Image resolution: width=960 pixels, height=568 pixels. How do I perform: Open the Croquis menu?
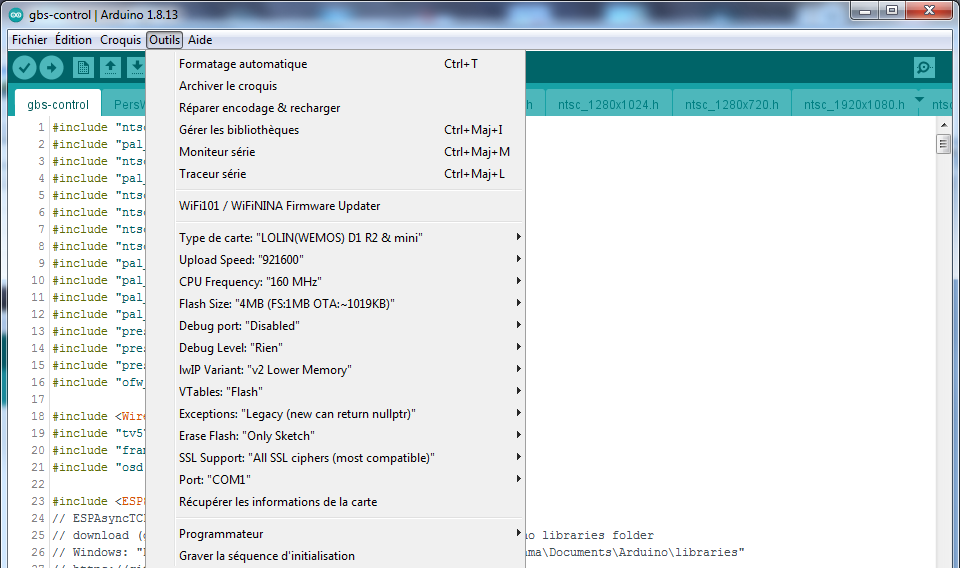(120, 40)
